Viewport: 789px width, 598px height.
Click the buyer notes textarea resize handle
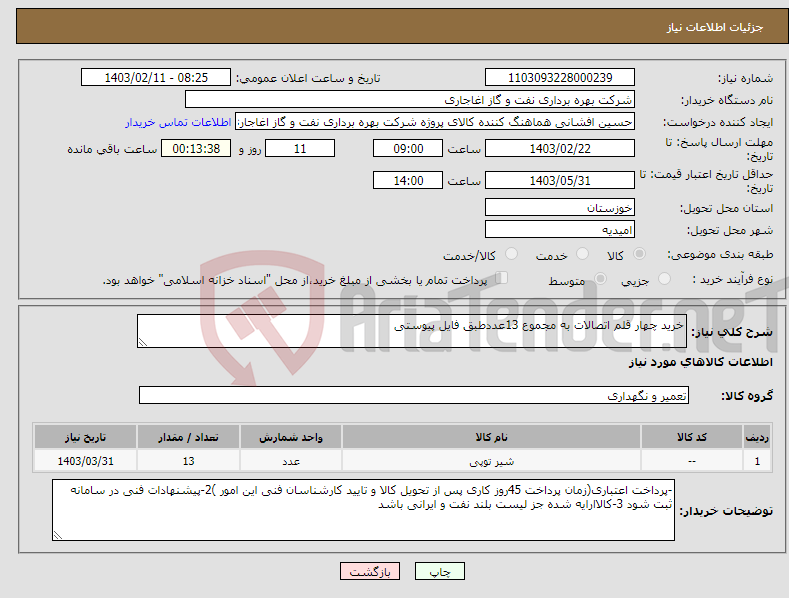[x=58, y=536]
